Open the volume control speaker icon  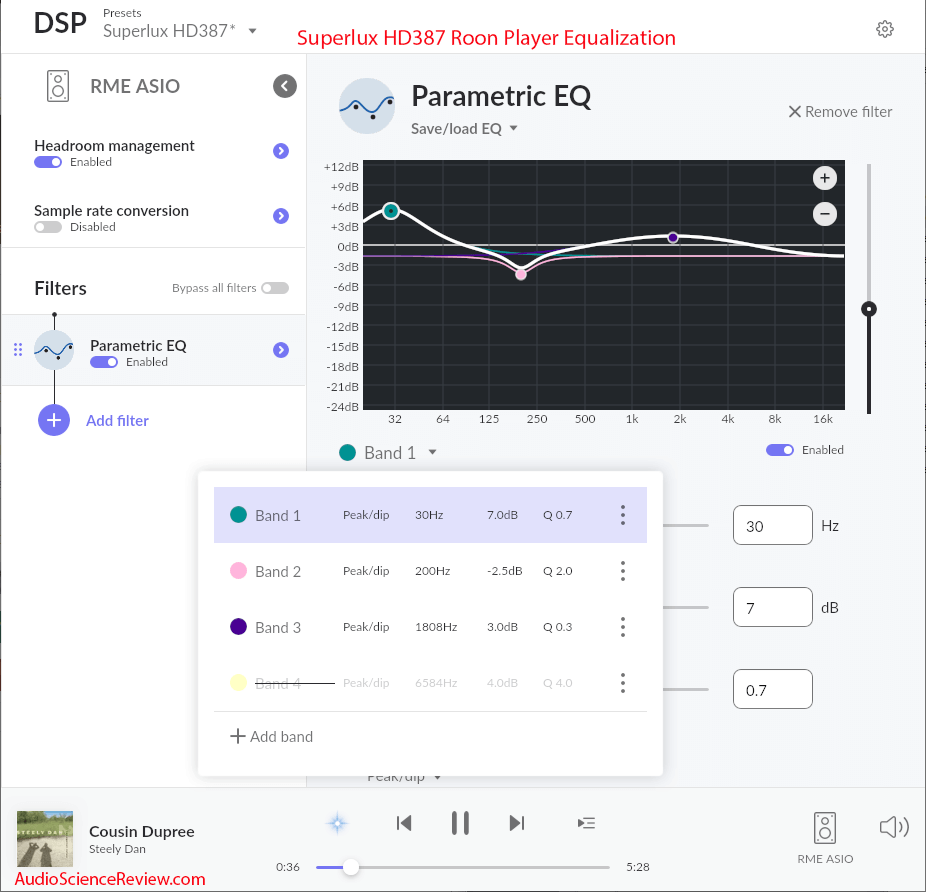894,827
